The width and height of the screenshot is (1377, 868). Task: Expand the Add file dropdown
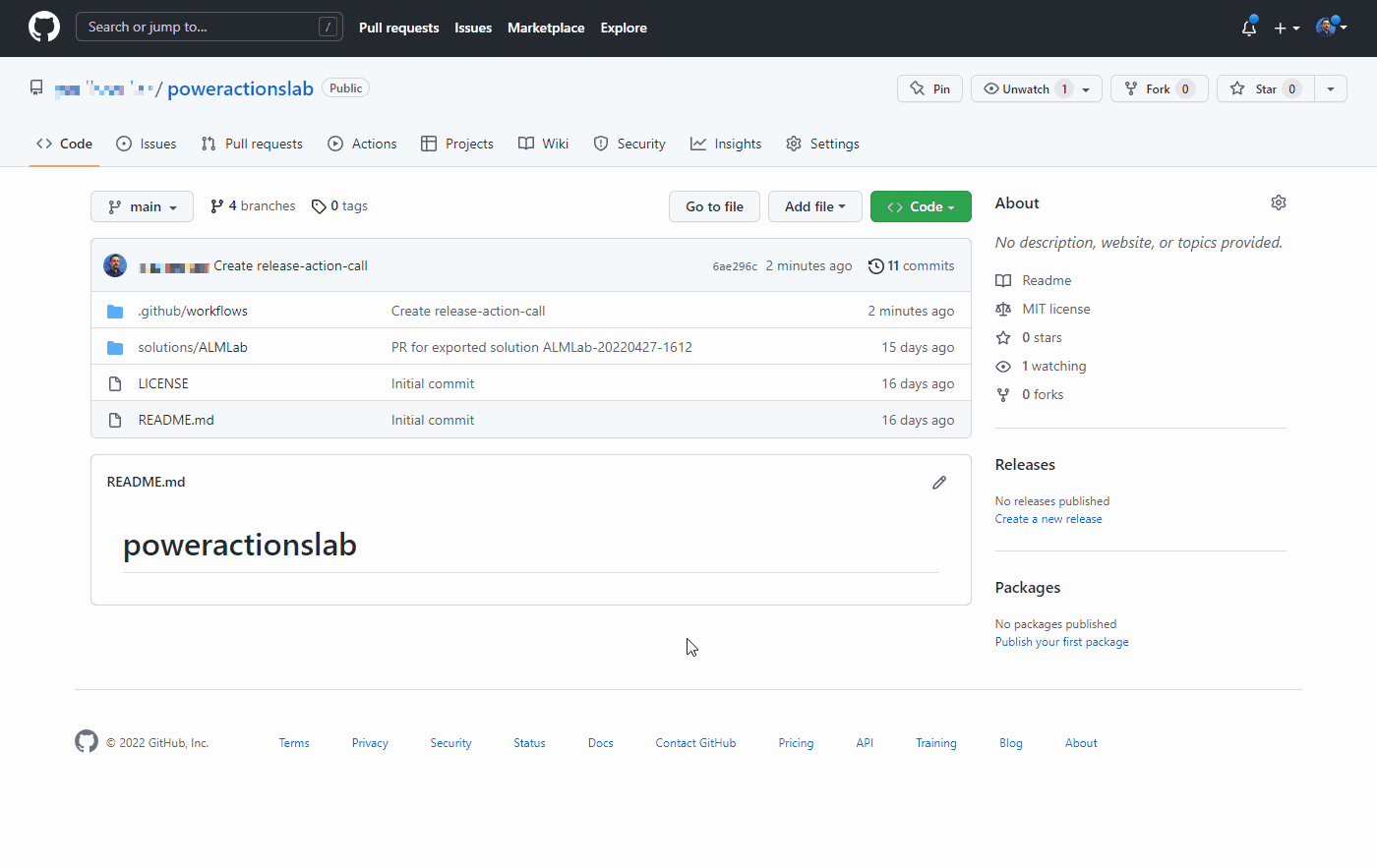coord(814,206)
